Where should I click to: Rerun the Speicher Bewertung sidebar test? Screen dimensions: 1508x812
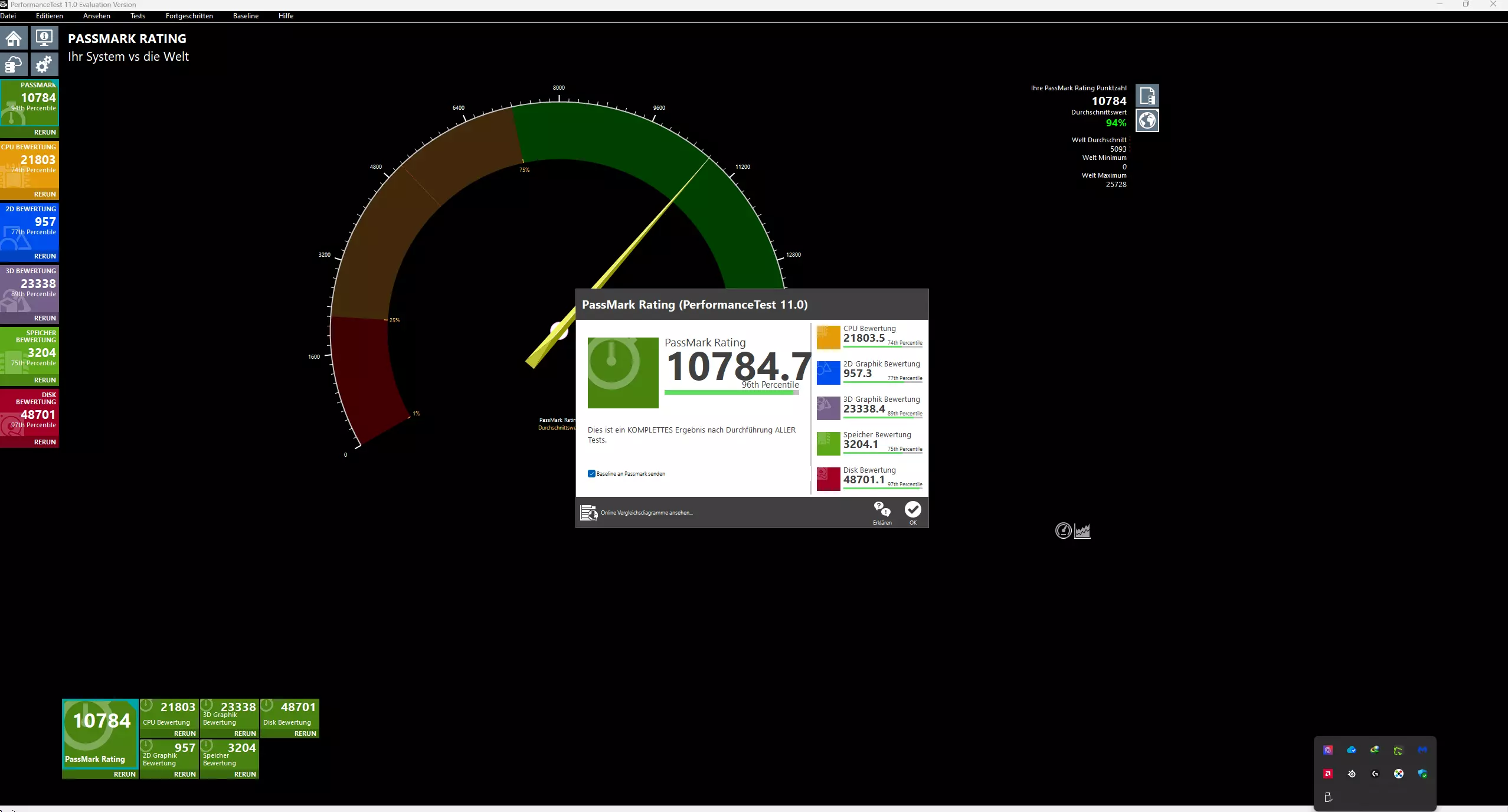[45, 380]
